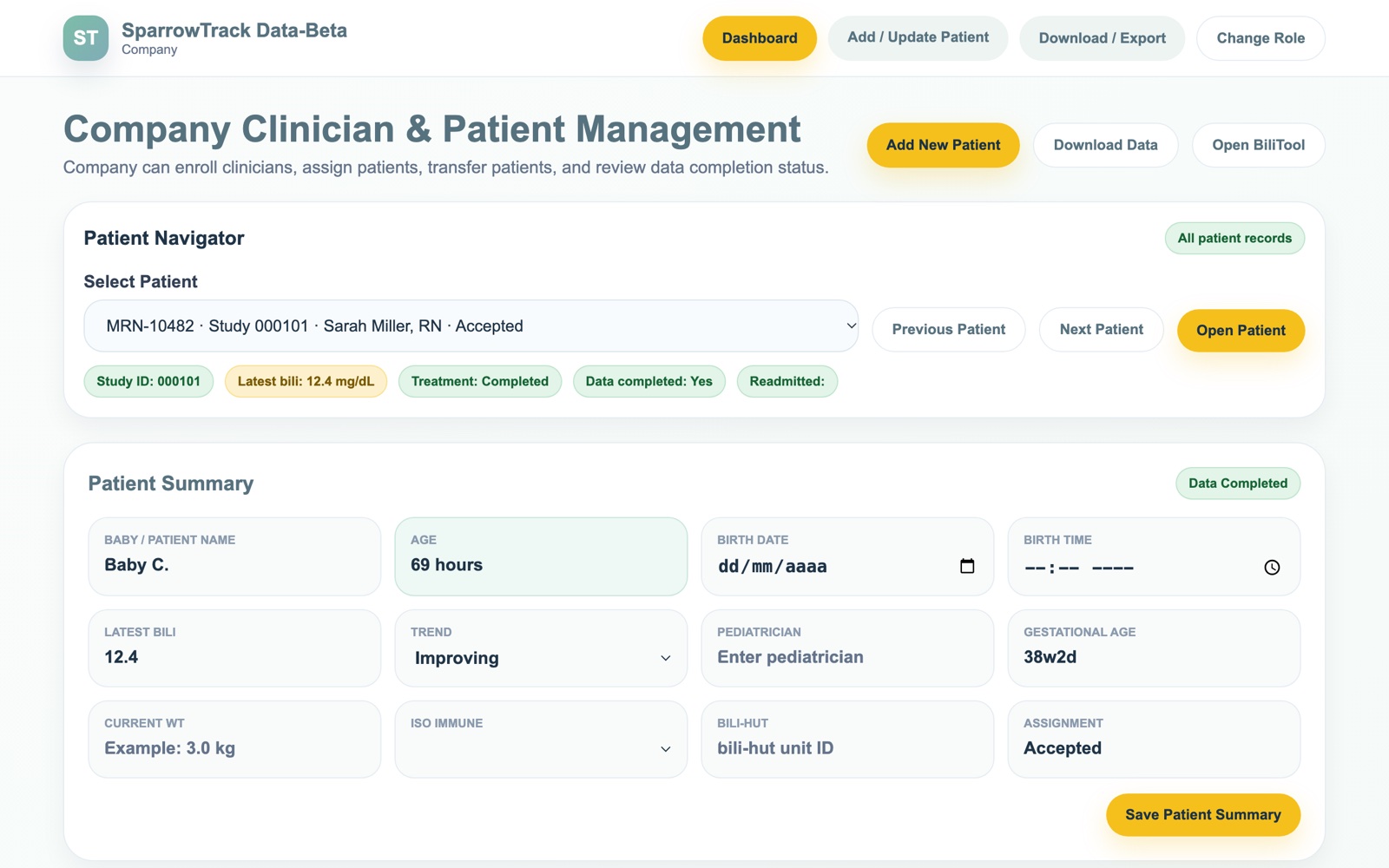Focus the Birth Date input
The image size is (1389, 868).
click(847, 556)
